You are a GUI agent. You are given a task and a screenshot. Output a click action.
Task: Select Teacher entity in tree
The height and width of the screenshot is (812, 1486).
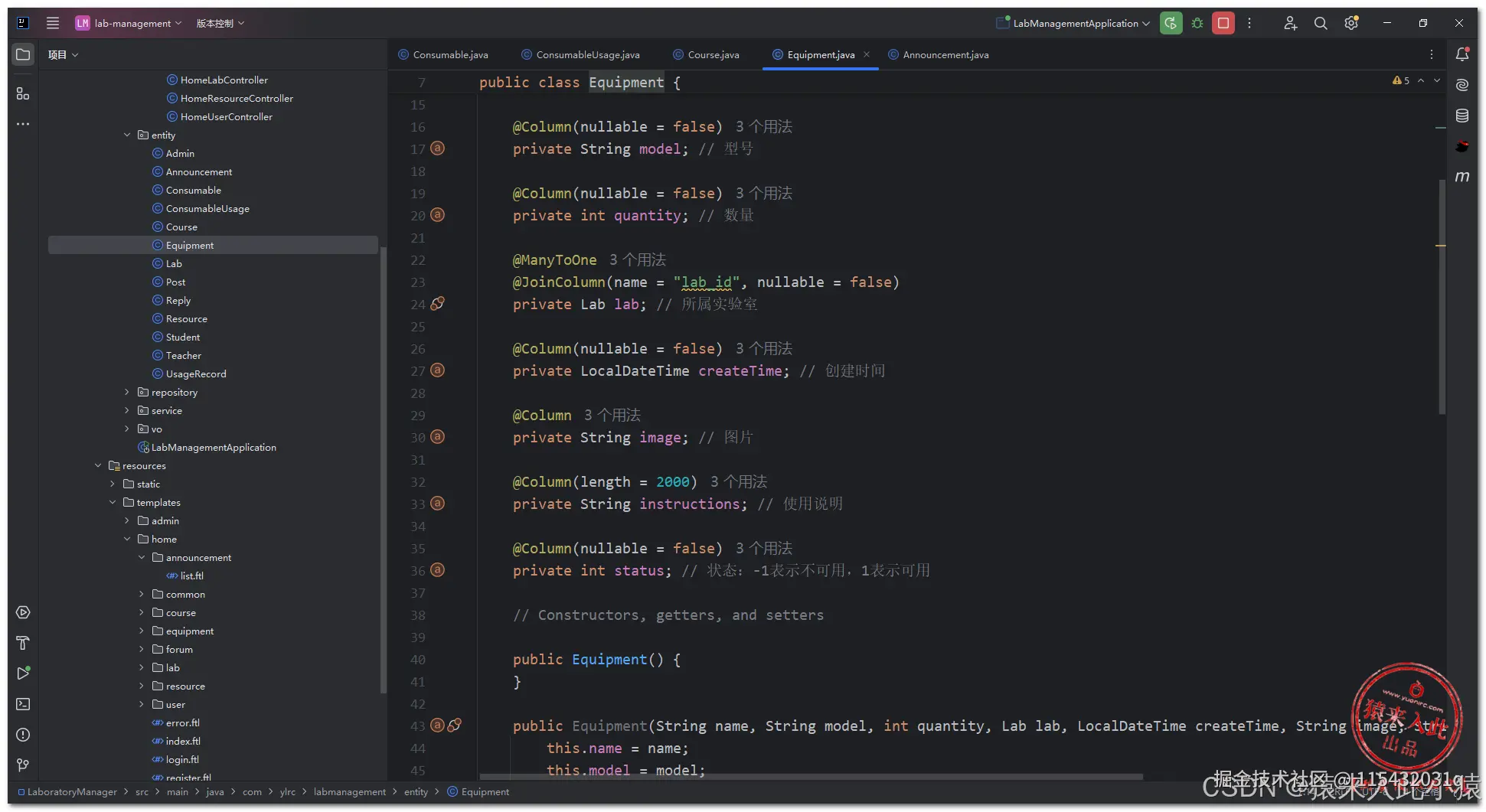tap(184, 355)
